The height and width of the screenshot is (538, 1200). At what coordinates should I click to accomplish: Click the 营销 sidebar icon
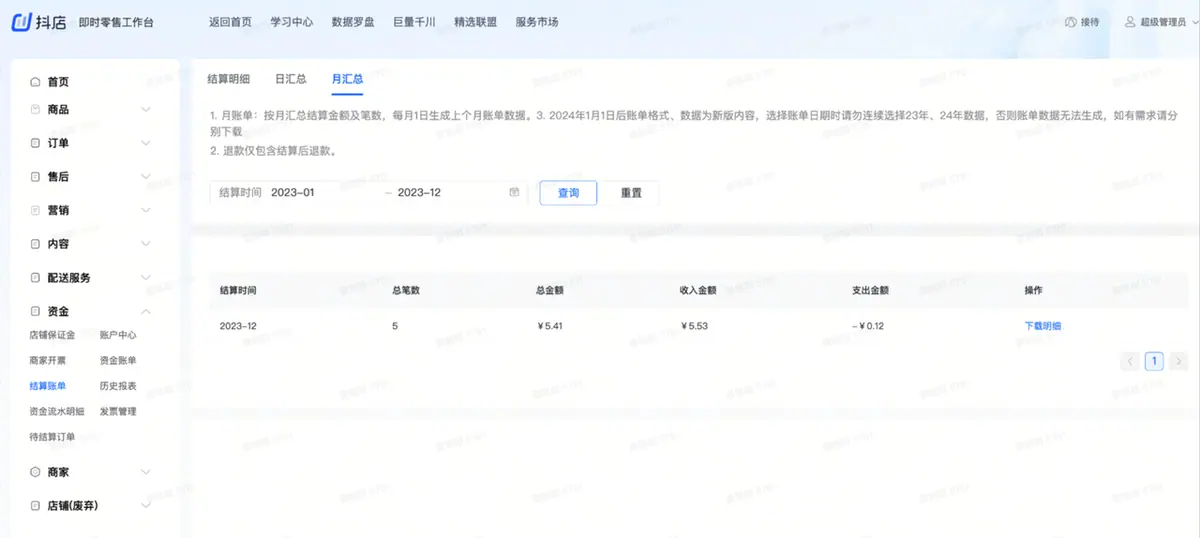(36, 211)
